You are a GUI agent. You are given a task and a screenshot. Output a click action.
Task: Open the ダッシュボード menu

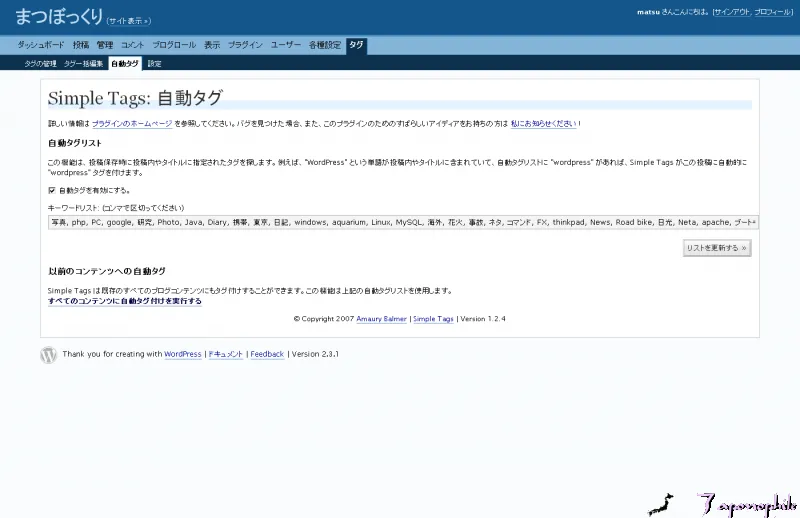click(42, 45)
